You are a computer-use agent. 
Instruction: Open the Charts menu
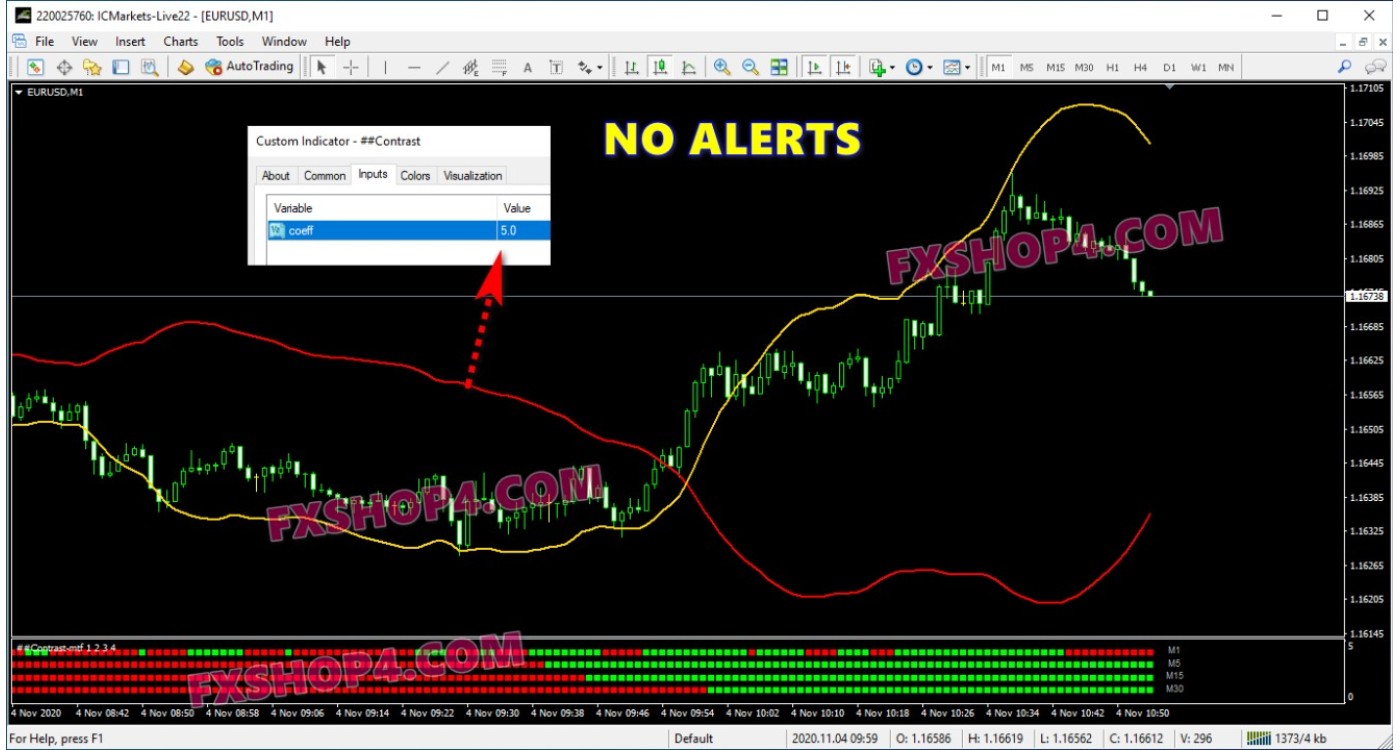point(180,41)
